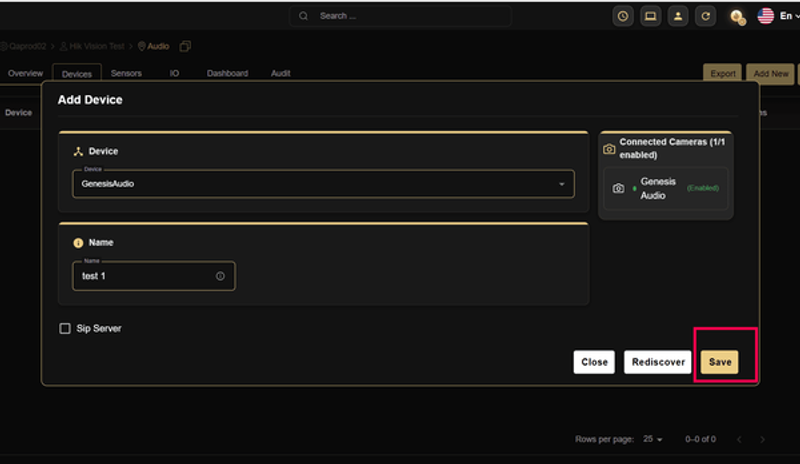Close the Add Device dialog
This screenshot has width=800, height=464.
pyautogui.click(x=594, y=362)
